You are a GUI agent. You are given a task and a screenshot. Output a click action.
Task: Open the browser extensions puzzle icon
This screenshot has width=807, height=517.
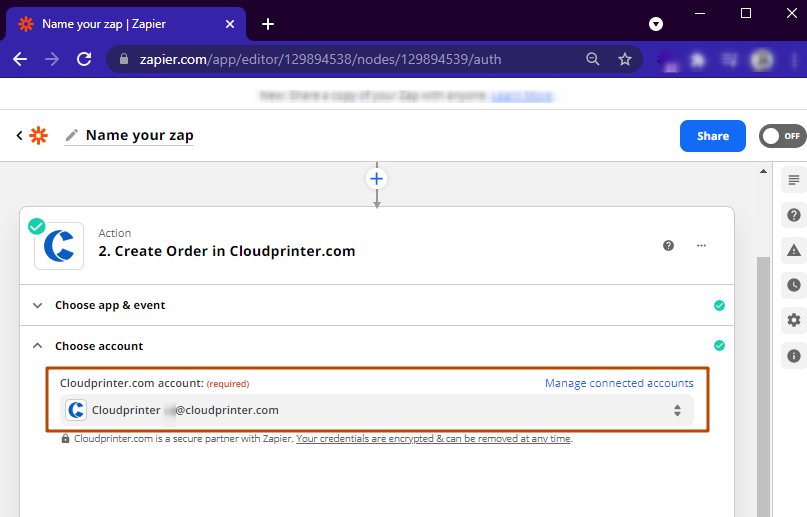point(697,60)
